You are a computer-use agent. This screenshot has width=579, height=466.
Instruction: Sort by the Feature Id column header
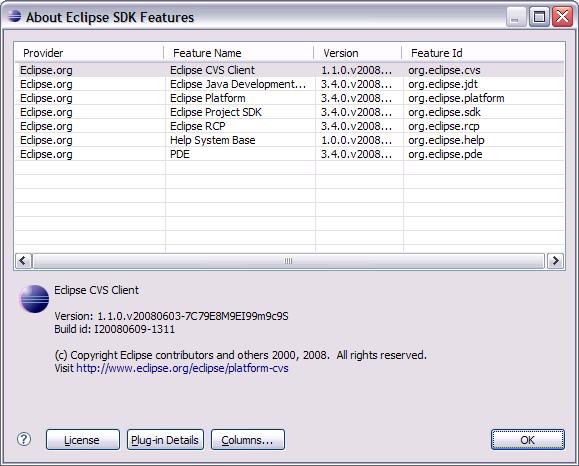pos(483,53)
